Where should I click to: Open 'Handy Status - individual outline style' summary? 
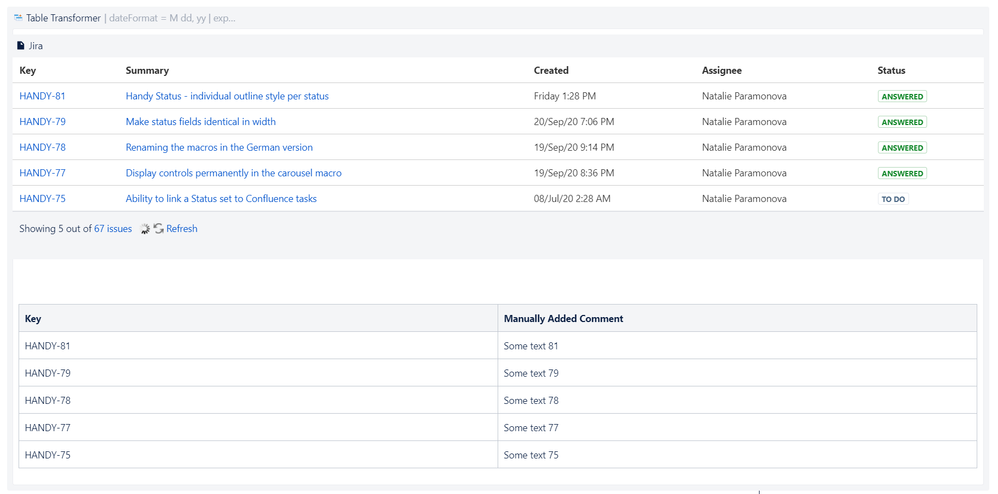pos(227,97)
